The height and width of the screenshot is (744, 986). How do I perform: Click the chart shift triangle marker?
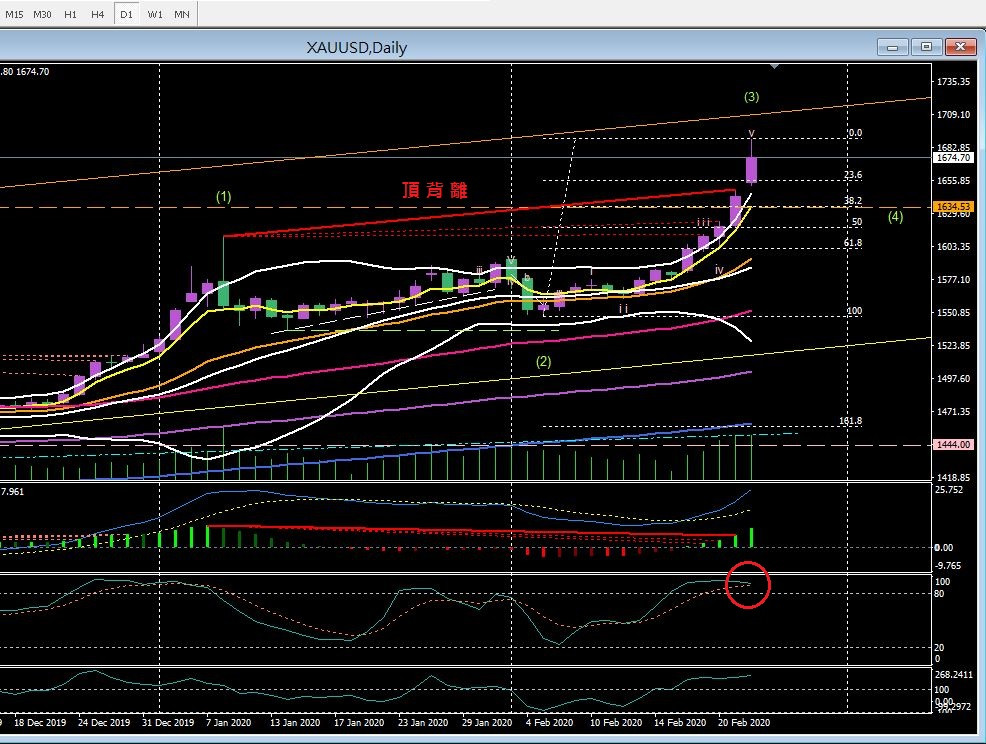pos(774,67)
